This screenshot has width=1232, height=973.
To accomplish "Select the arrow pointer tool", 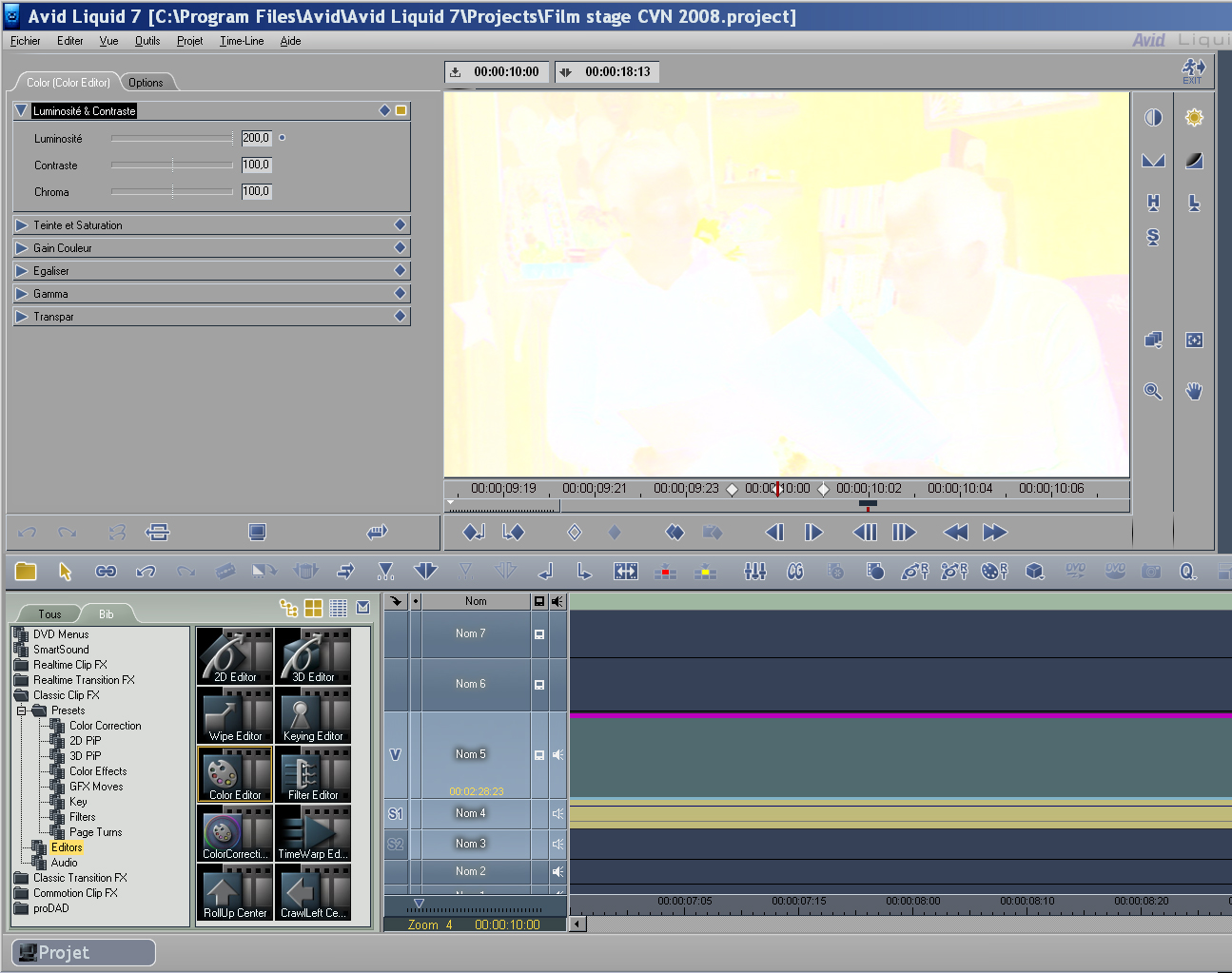I will pyautogui.click(x=66, y=571).
